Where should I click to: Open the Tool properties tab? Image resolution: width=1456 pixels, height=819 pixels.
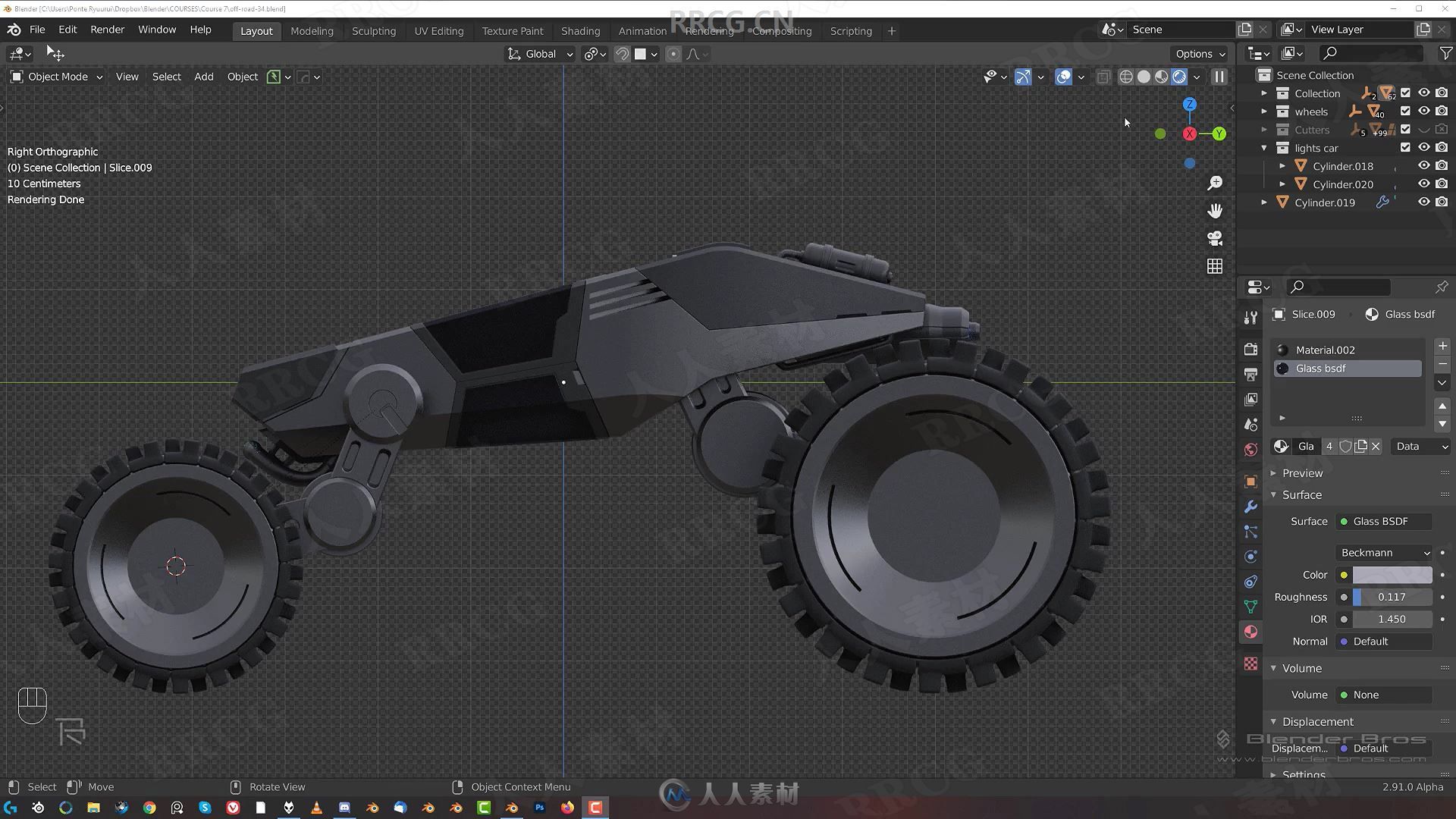[x=1250, y=318]
